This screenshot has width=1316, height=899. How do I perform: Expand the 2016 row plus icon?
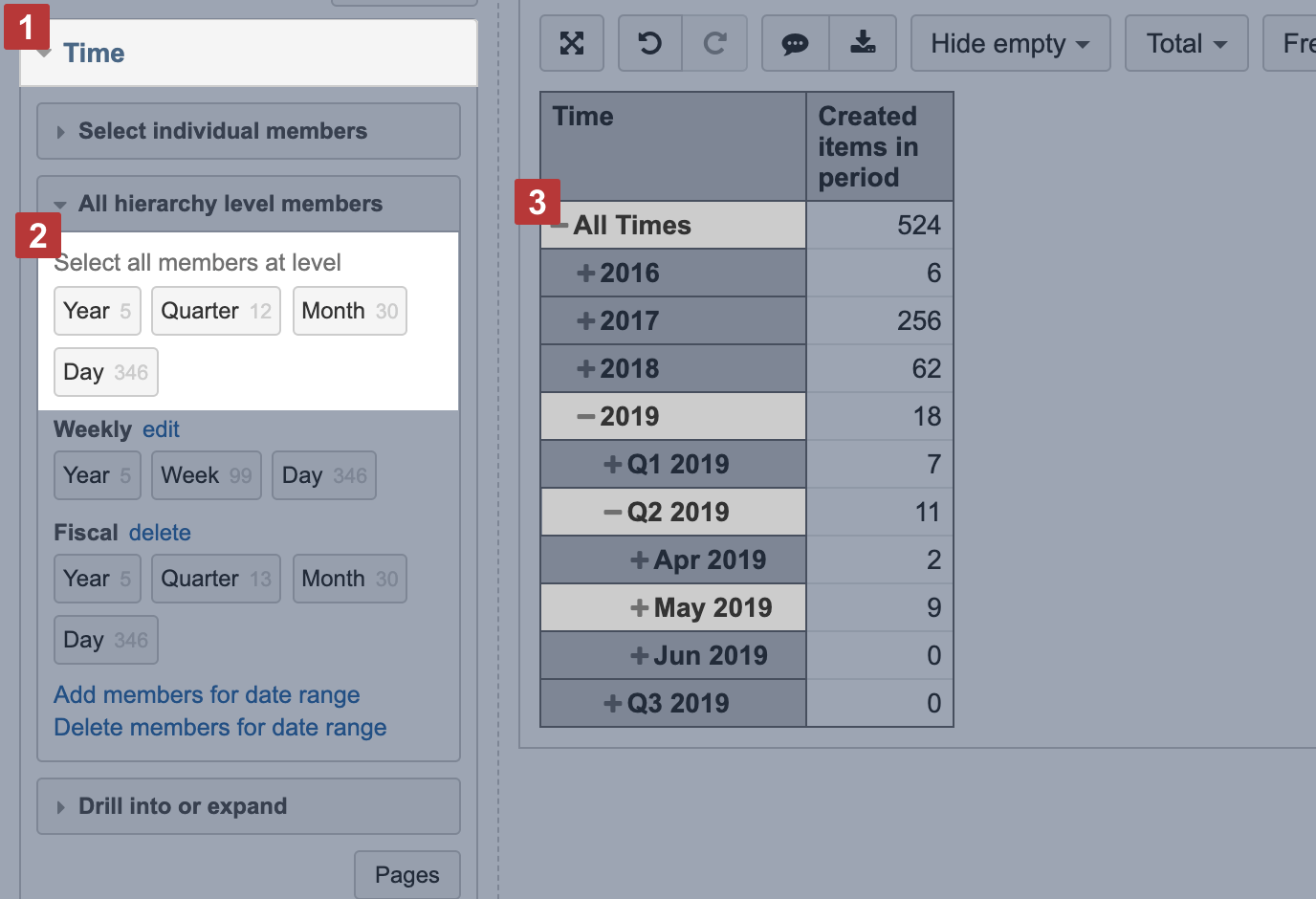586,274
